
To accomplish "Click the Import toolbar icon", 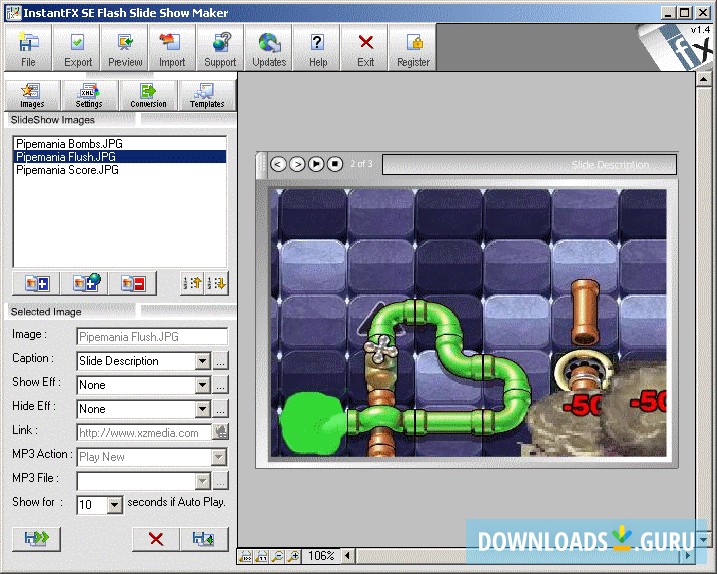I will click(x=172, y=48).
